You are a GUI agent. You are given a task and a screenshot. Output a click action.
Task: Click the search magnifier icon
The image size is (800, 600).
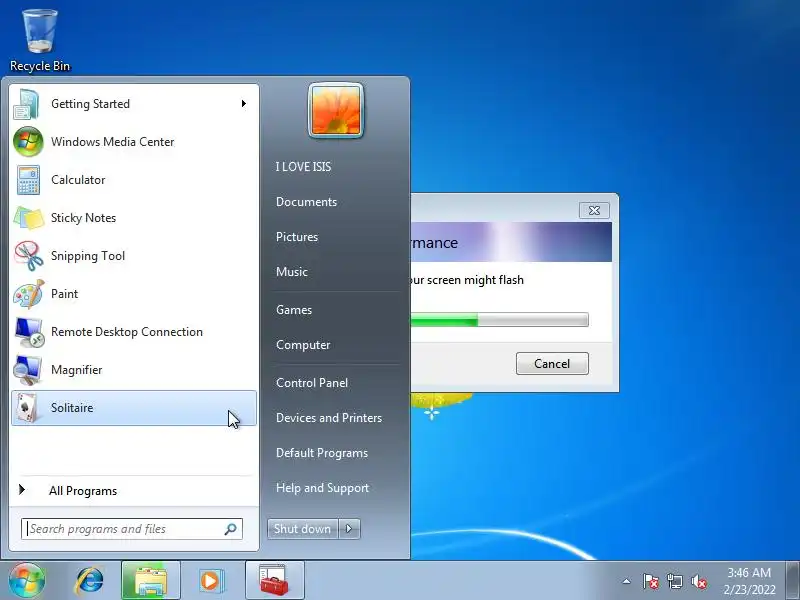pyautogui.click(x=231, y=529)
